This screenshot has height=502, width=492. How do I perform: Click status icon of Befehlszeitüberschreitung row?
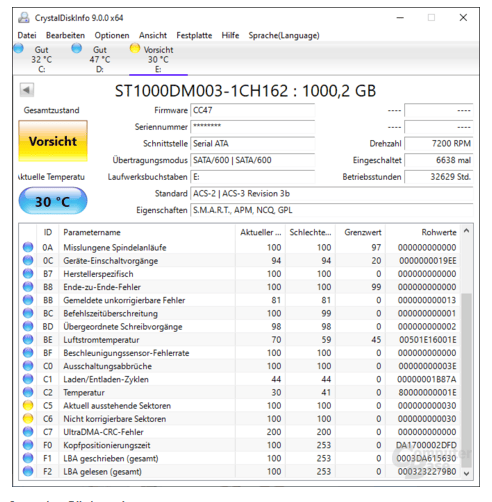[x=28, y=313]
